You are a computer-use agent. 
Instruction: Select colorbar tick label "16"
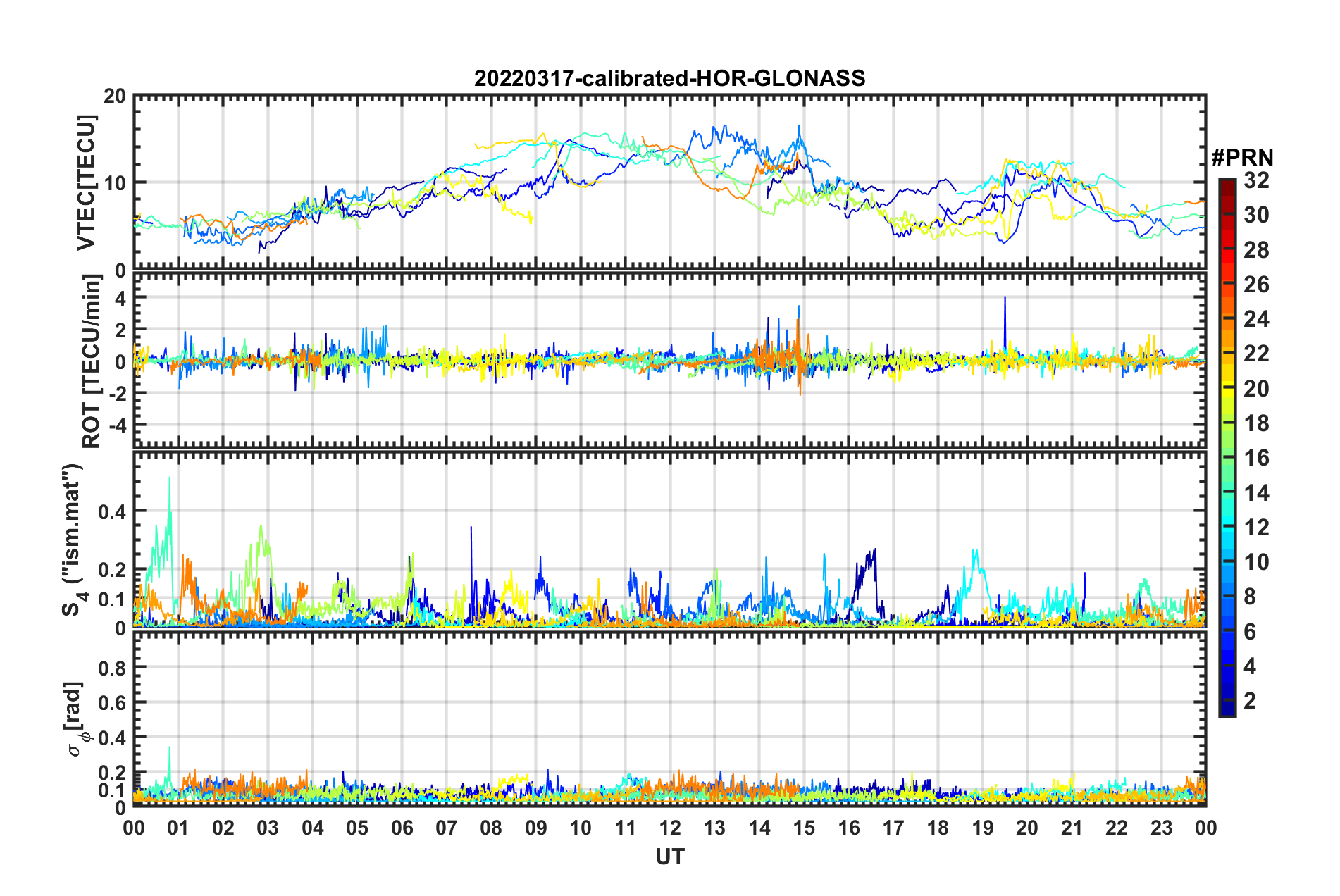point(1256,458)
